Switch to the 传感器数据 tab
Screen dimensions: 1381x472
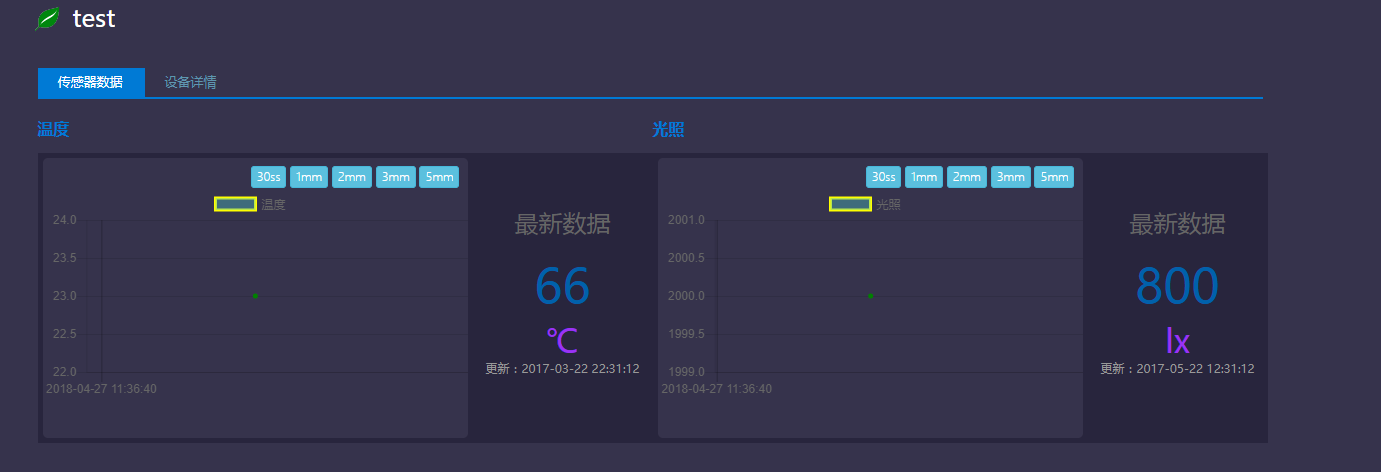pos(91,83)
